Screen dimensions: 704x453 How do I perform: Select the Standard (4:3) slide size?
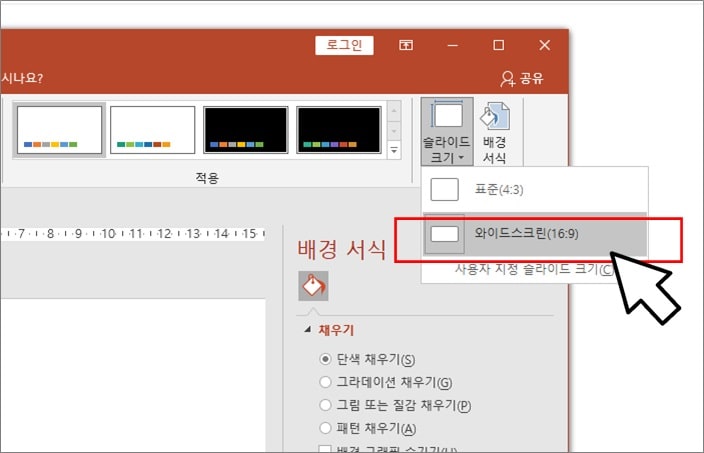tap(534, 189)
